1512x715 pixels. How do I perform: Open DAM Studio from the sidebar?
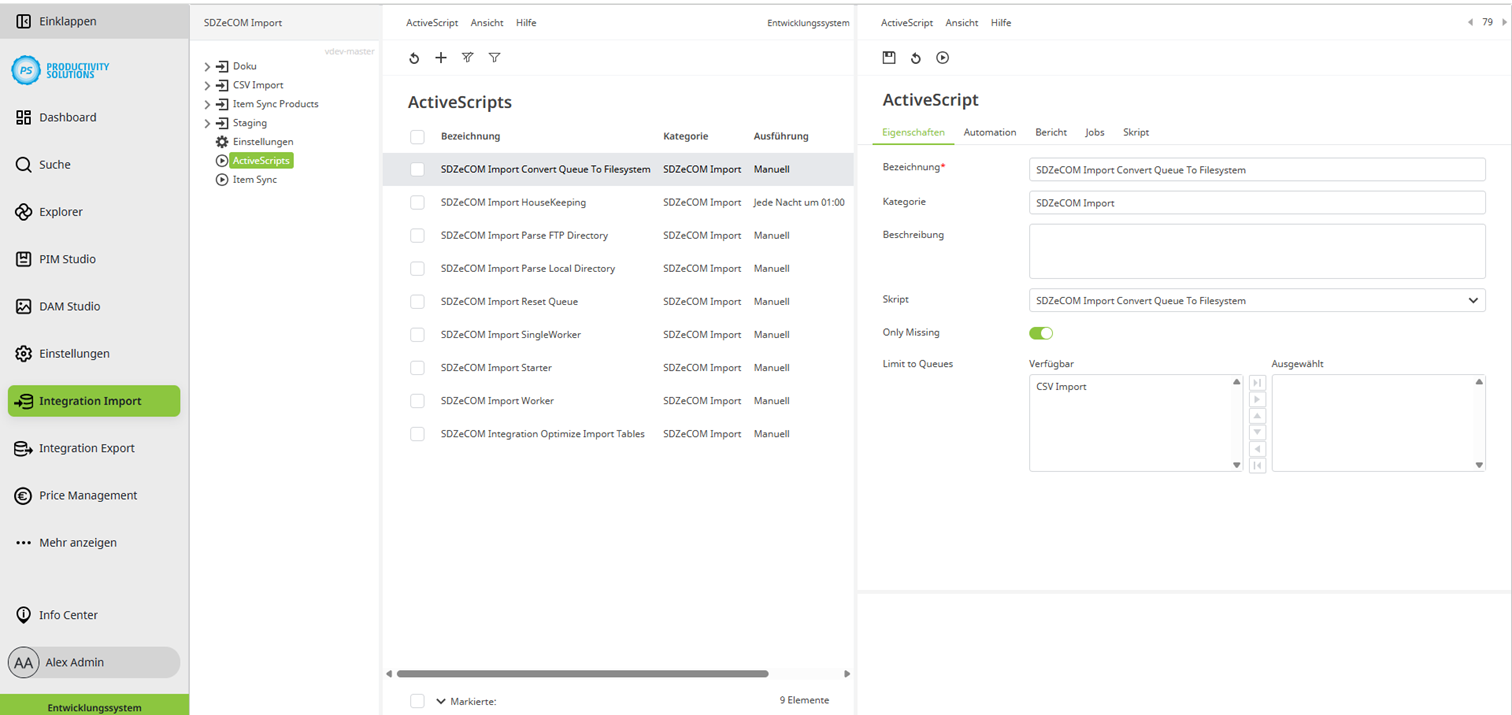point(70,306)
